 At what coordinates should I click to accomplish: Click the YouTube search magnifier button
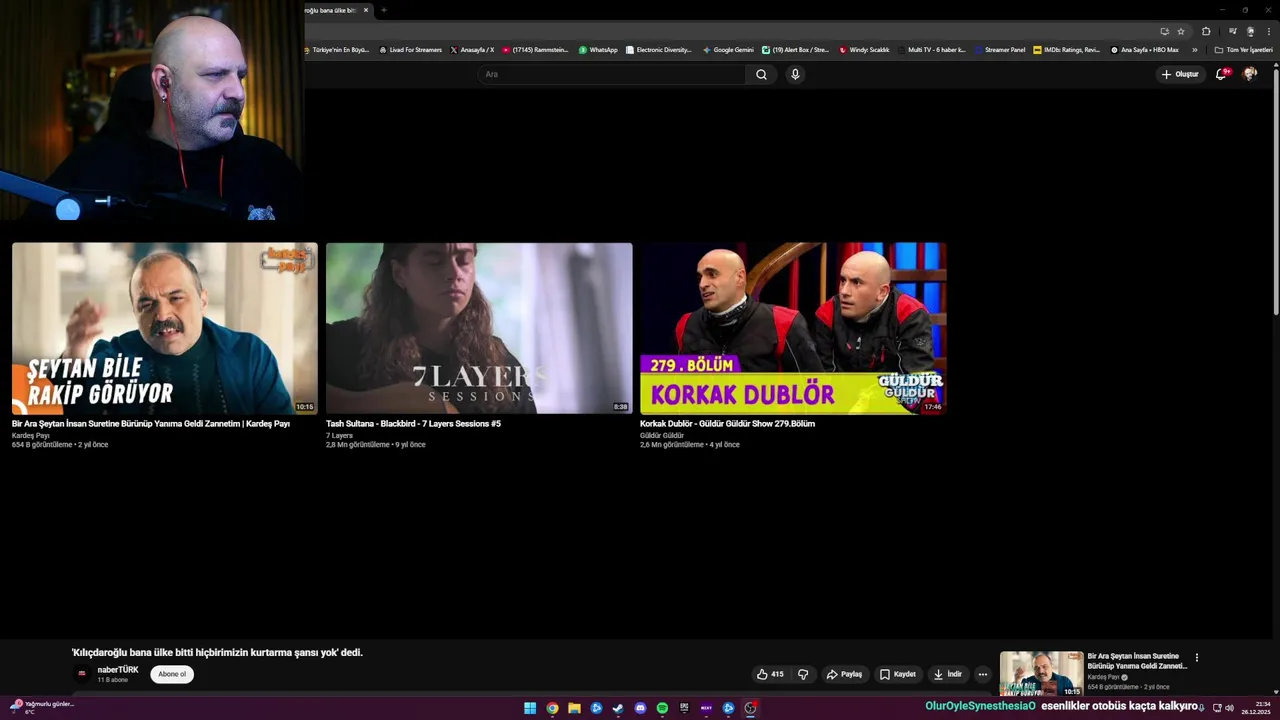[x=761, y=74]
